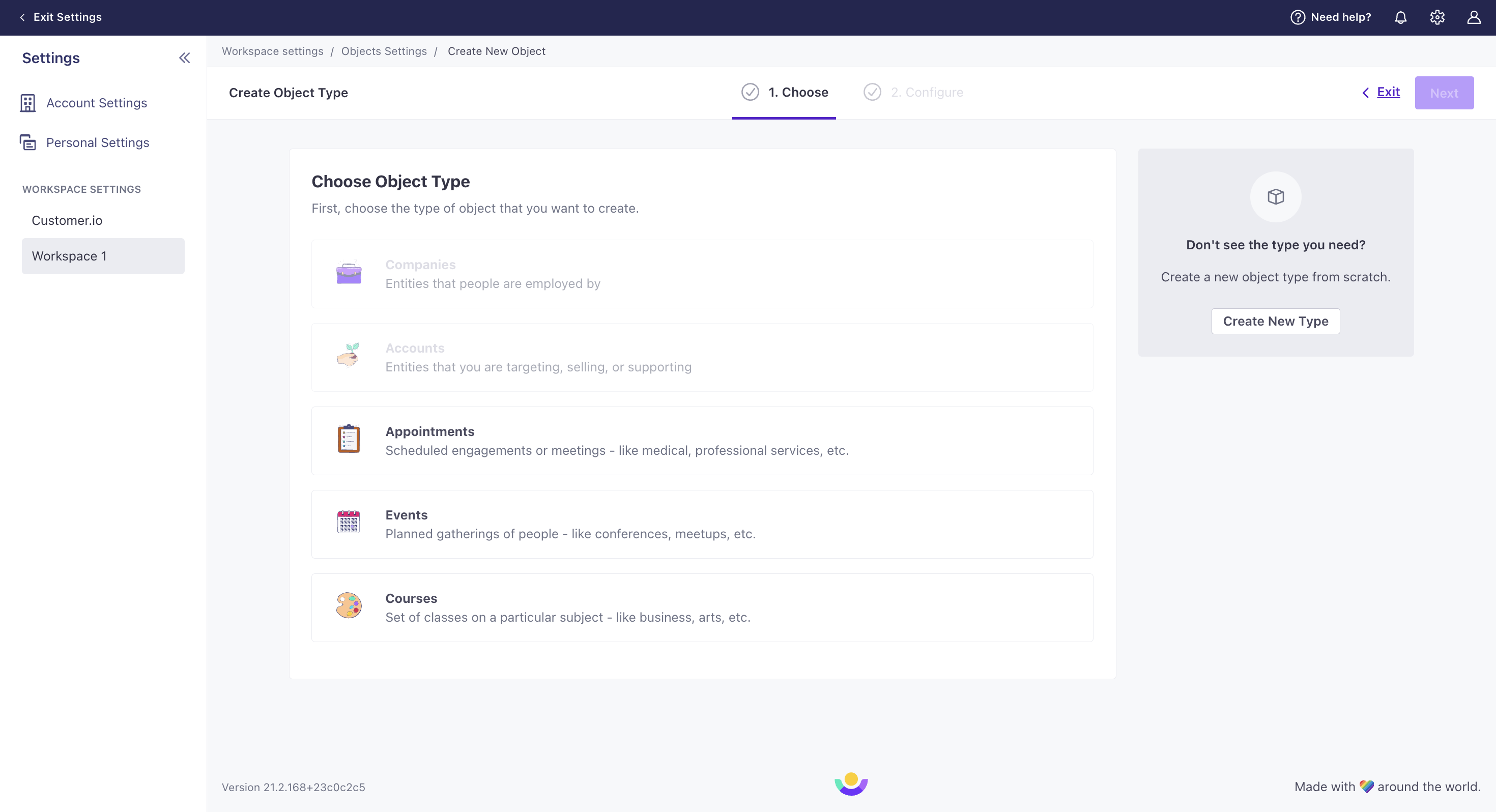Click the notifications bell icon
The width and height of the screenshot is (1496, 812).
tap(1400, 17)
